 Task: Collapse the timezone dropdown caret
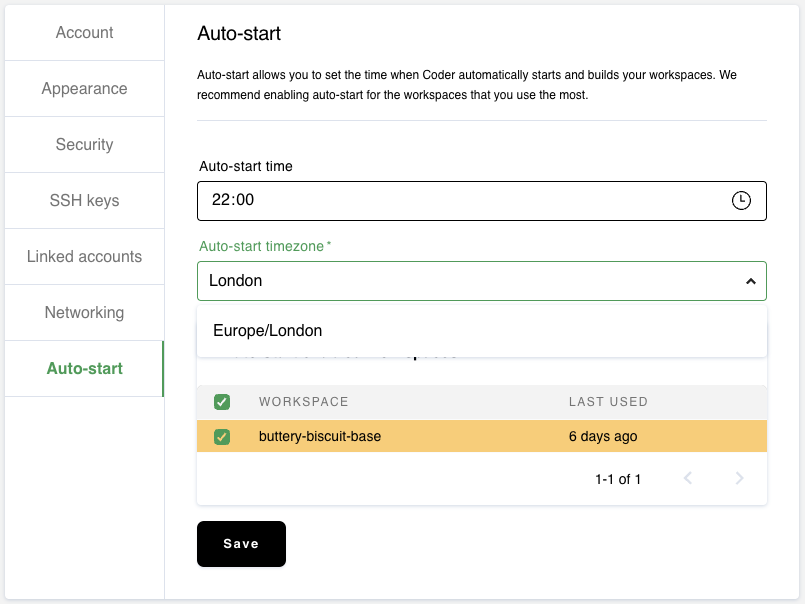tap(750, 282)
